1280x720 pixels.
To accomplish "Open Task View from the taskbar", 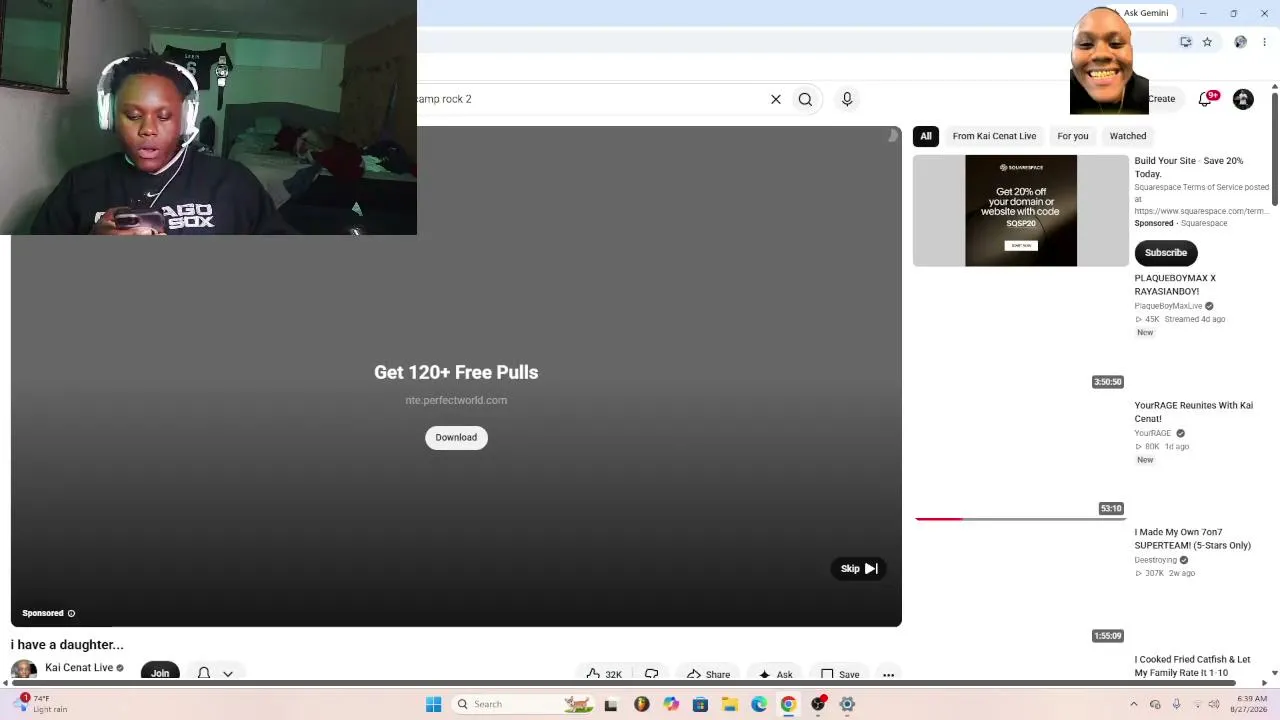I will pyautogui.click(x=611, y=704).
